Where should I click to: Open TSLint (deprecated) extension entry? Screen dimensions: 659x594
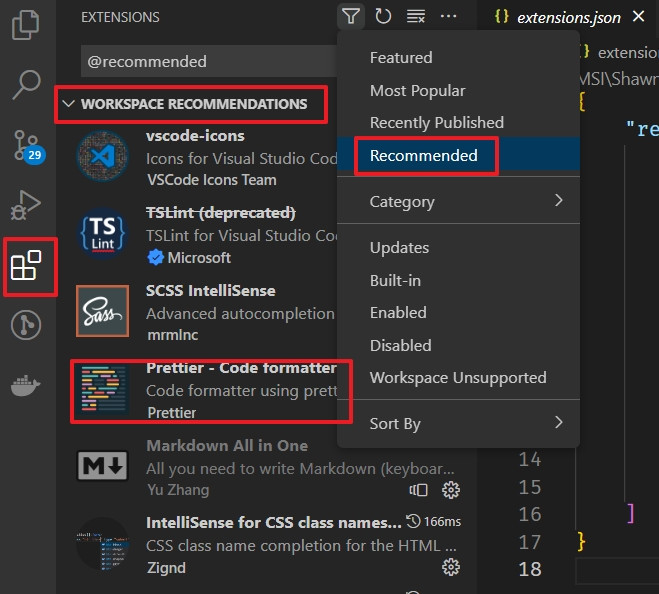coord(198,235)
